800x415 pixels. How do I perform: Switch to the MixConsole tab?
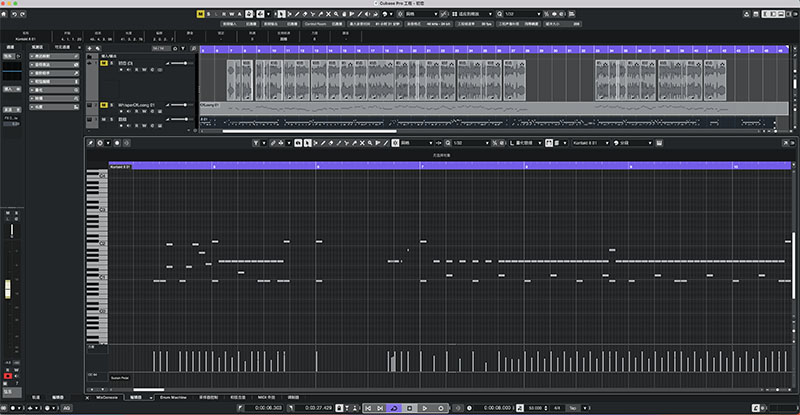click(107, 397)
